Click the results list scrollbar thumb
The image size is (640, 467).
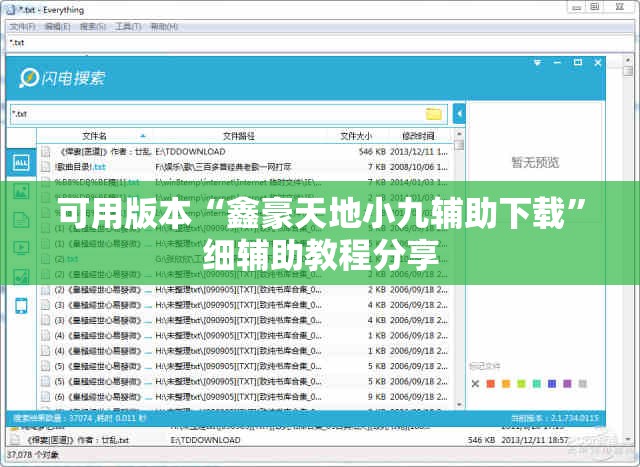pos(459,145)
